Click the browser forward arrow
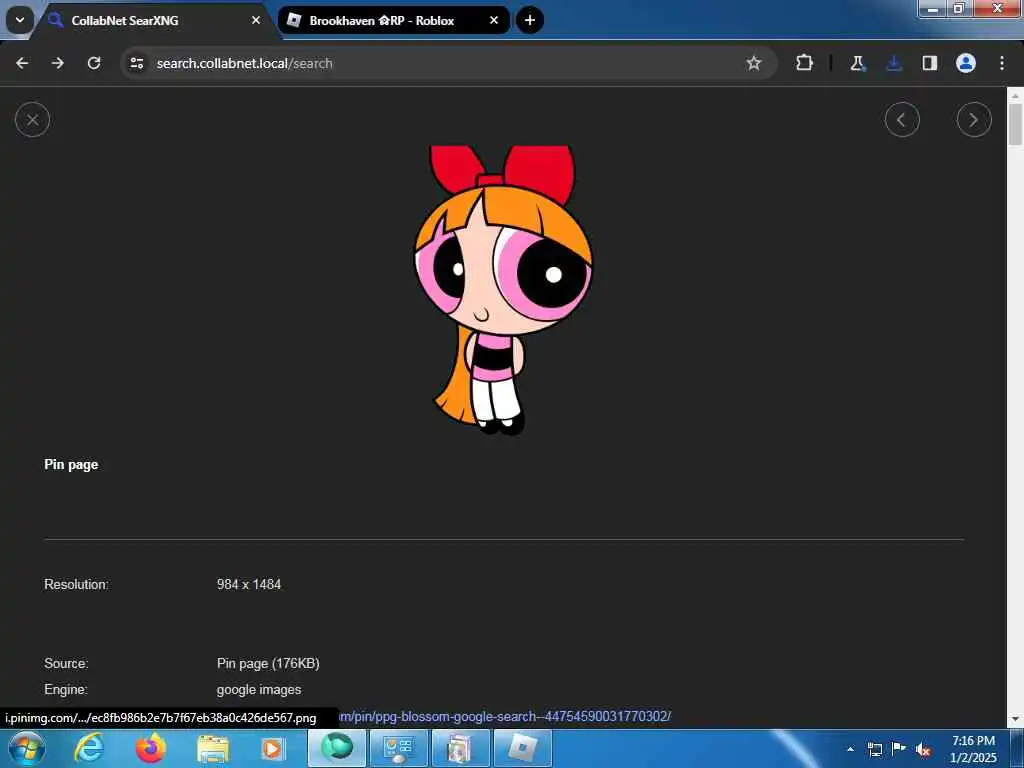The image size is (1024, 768). click(x=58, y=63)
